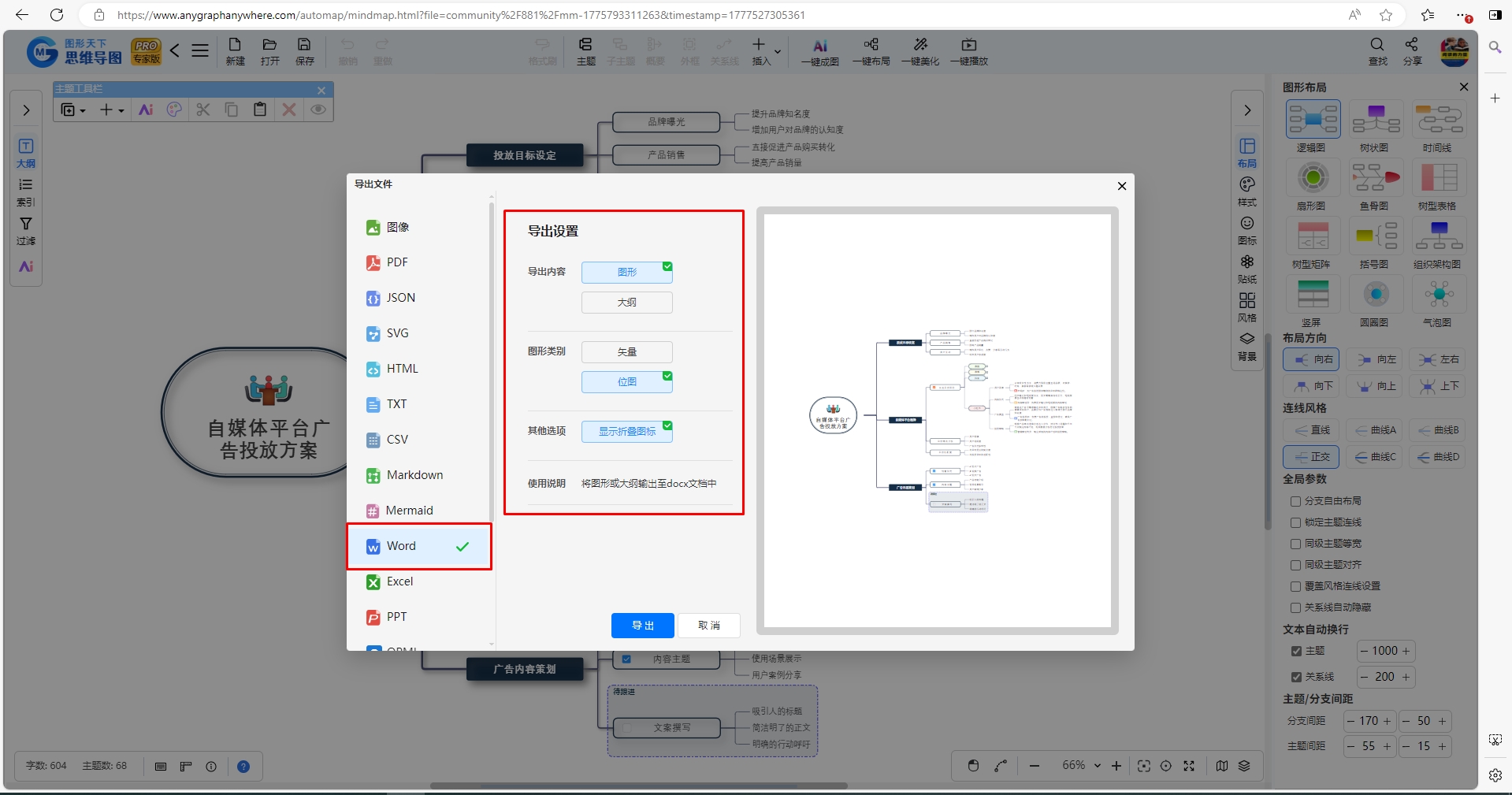Open the 背景 background panel icon
This screenshot has width=1512, height=795.
(1247, 346)
